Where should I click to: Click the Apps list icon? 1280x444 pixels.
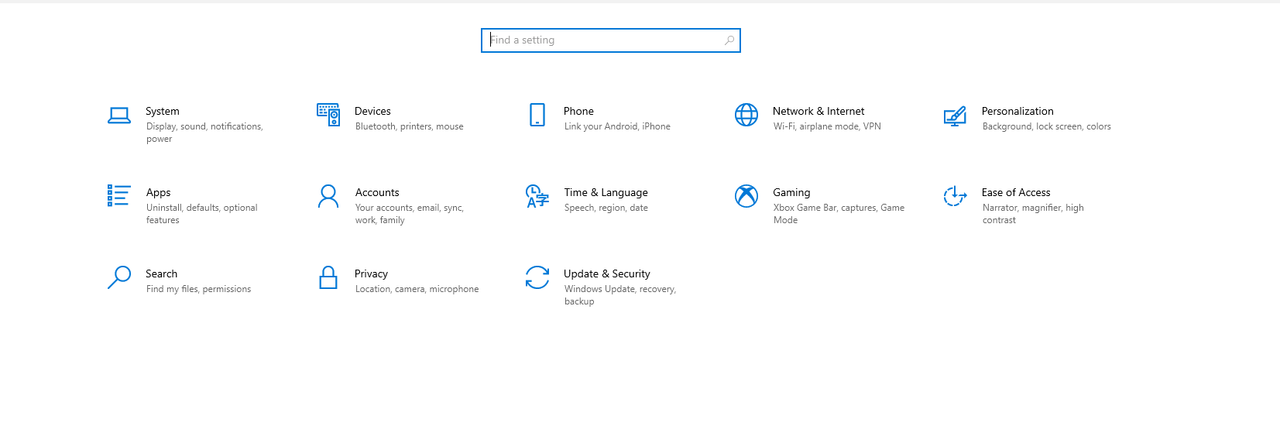pyautogui.click(x=119, y=196)
